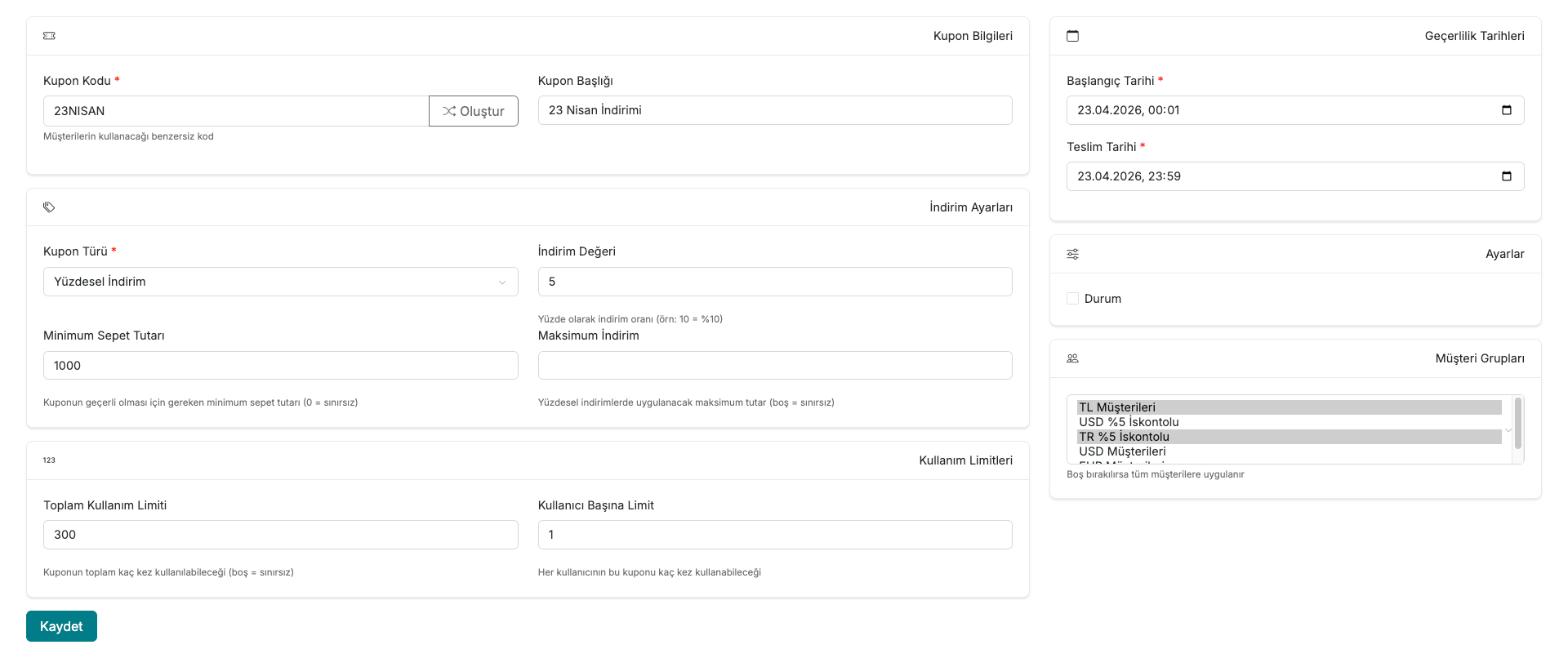
Task: Click the 123 icon in Kullanım Limitleri header
Action: coord(49,460)
